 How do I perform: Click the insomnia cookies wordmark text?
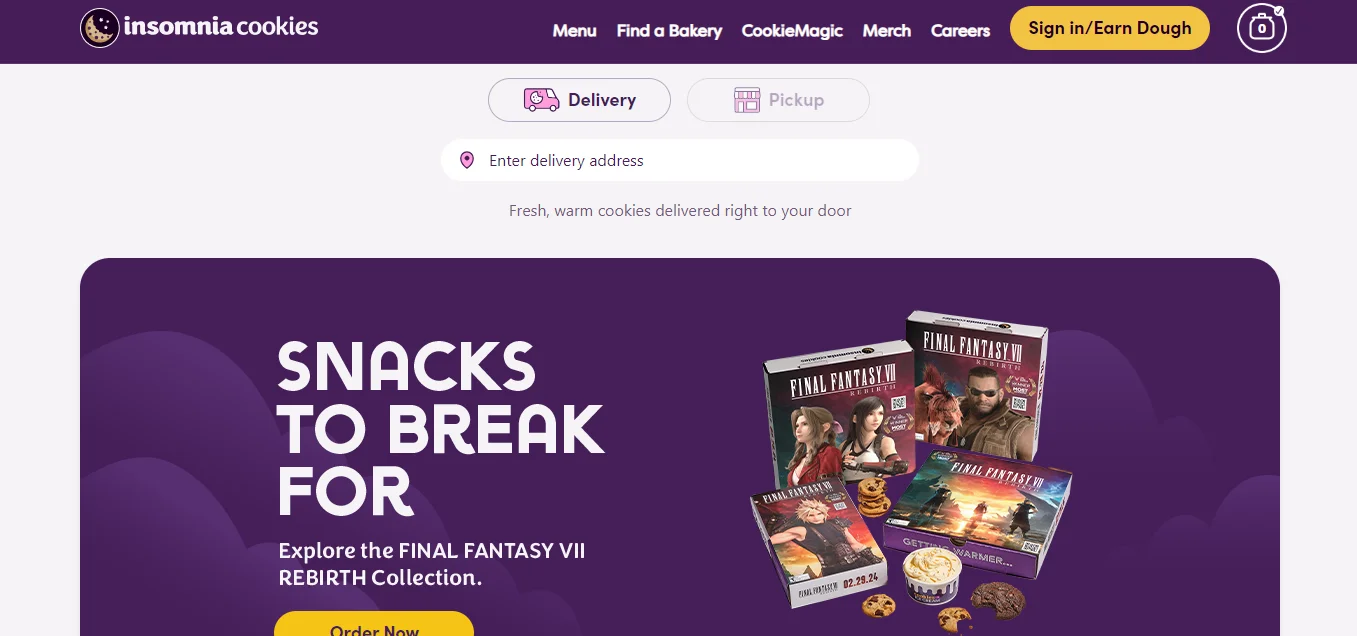221,27
